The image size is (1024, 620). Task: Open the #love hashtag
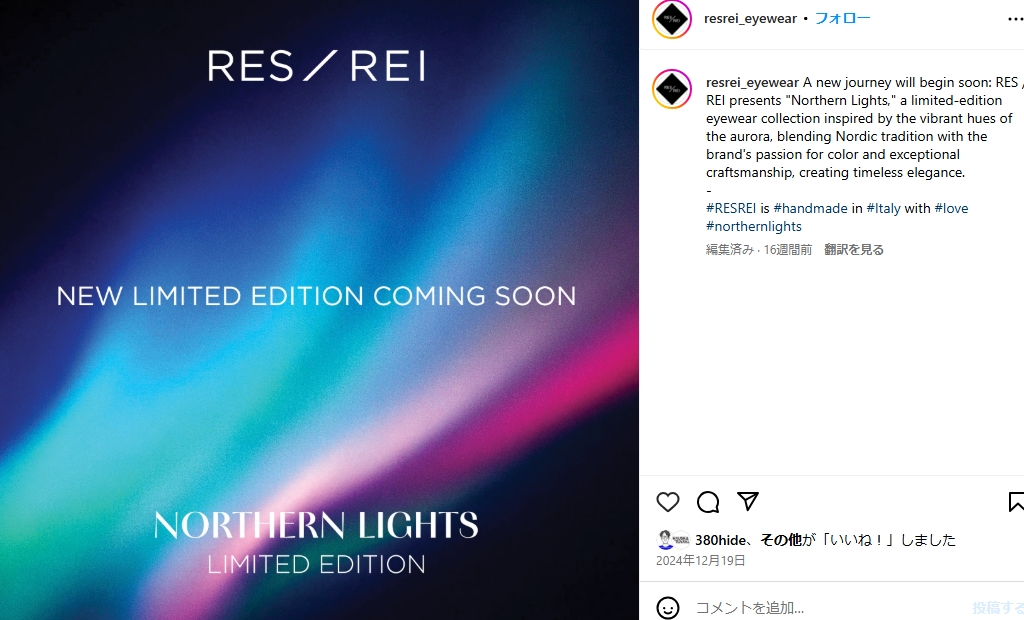(952, 208)
